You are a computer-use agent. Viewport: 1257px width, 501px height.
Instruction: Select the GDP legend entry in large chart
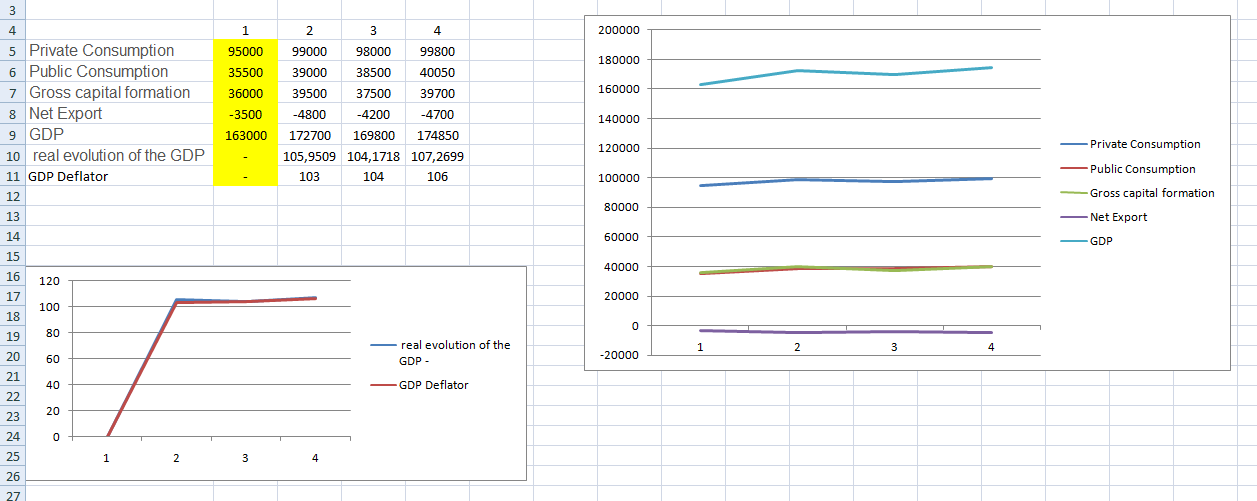(1100, 241)
